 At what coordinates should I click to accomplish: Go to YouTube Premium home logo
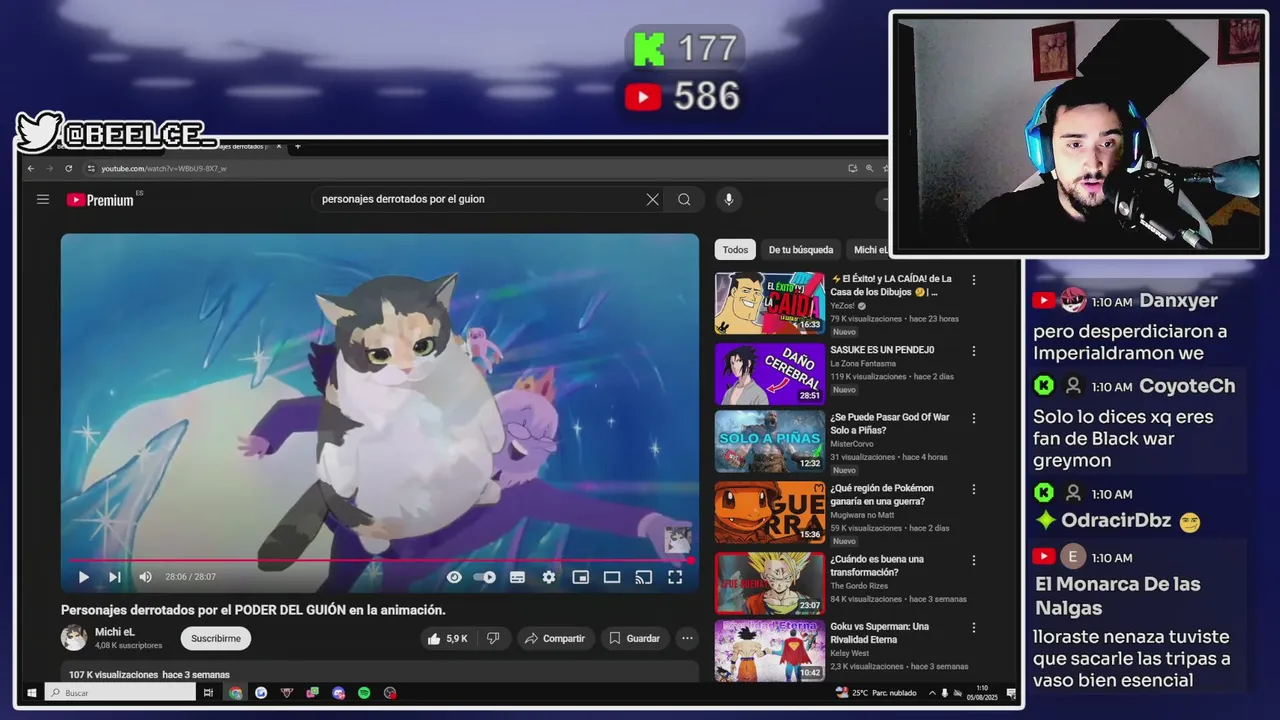click(x=100, y=199)
